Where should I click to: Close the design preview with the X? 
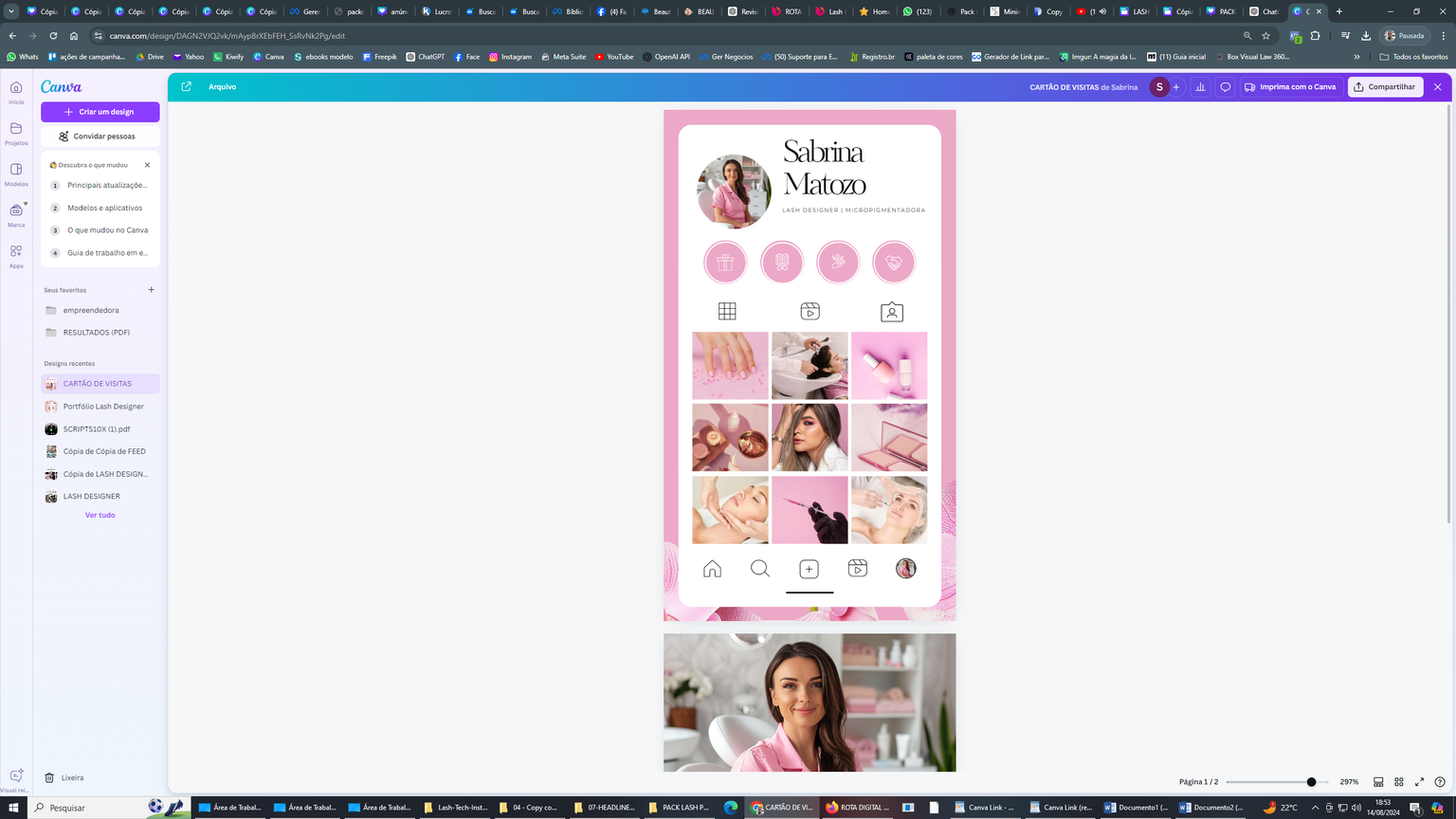[x=1438, y=87]
